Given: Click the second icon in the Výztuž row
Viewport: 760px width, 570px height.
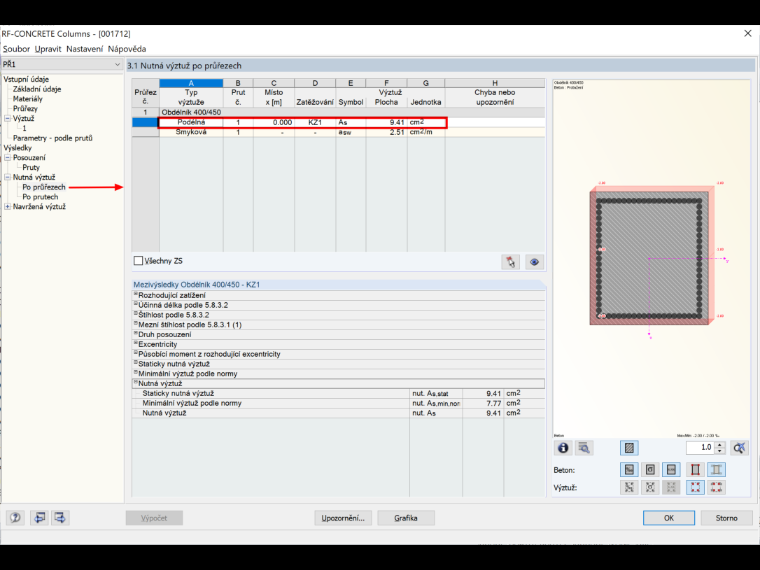Looking at the screenshot, I should [650, 487].
